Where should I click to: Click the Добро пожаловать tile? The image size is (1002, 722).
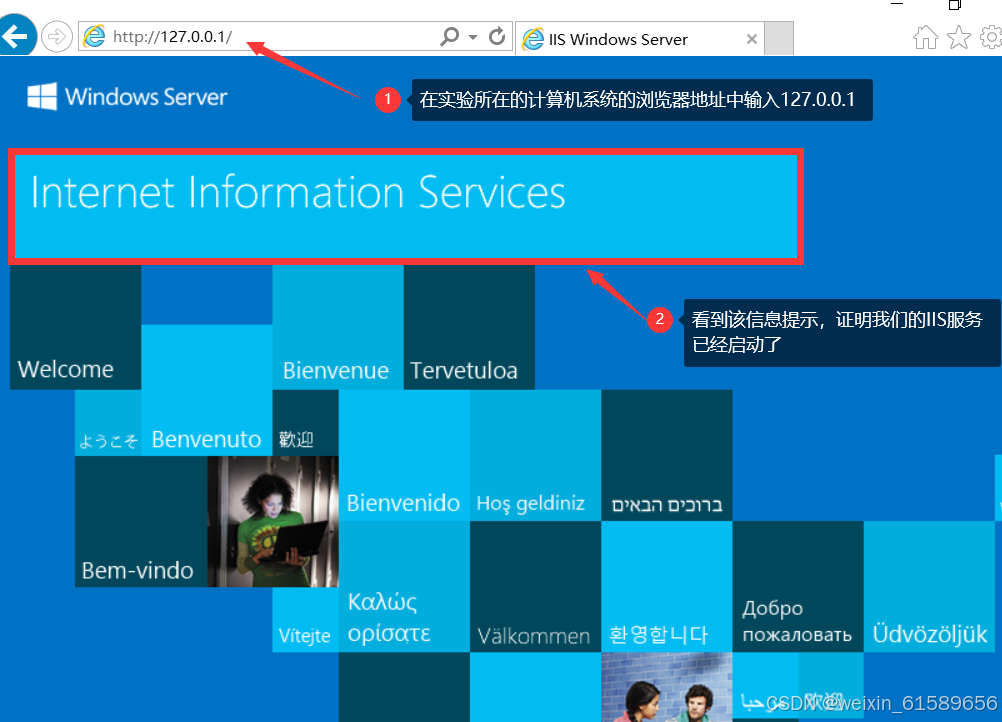coord(798,587)
